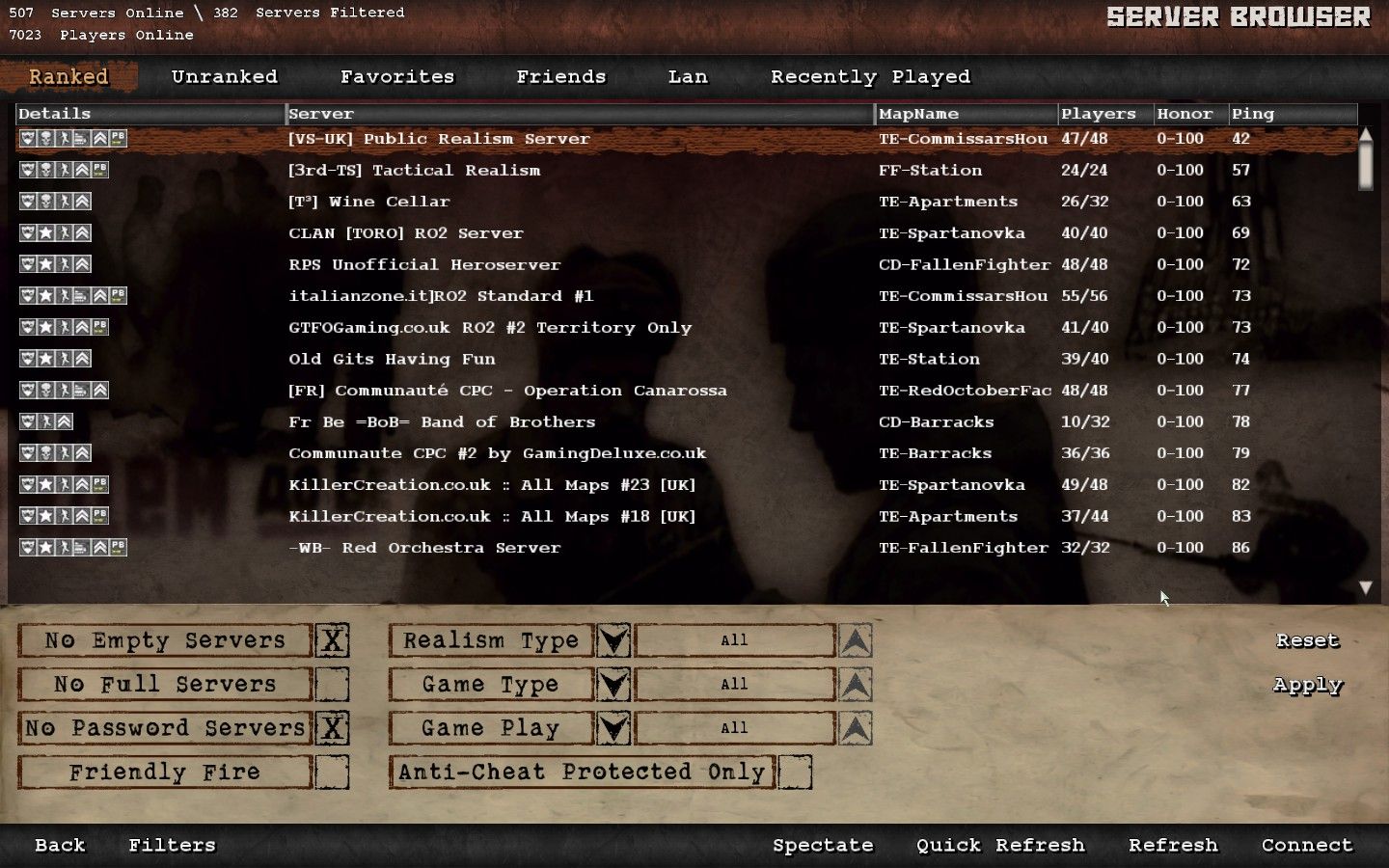The image size is (1389, 868).
Task: Click the skull icon on Communaute CPC #2 row
Action: (45, 453)
